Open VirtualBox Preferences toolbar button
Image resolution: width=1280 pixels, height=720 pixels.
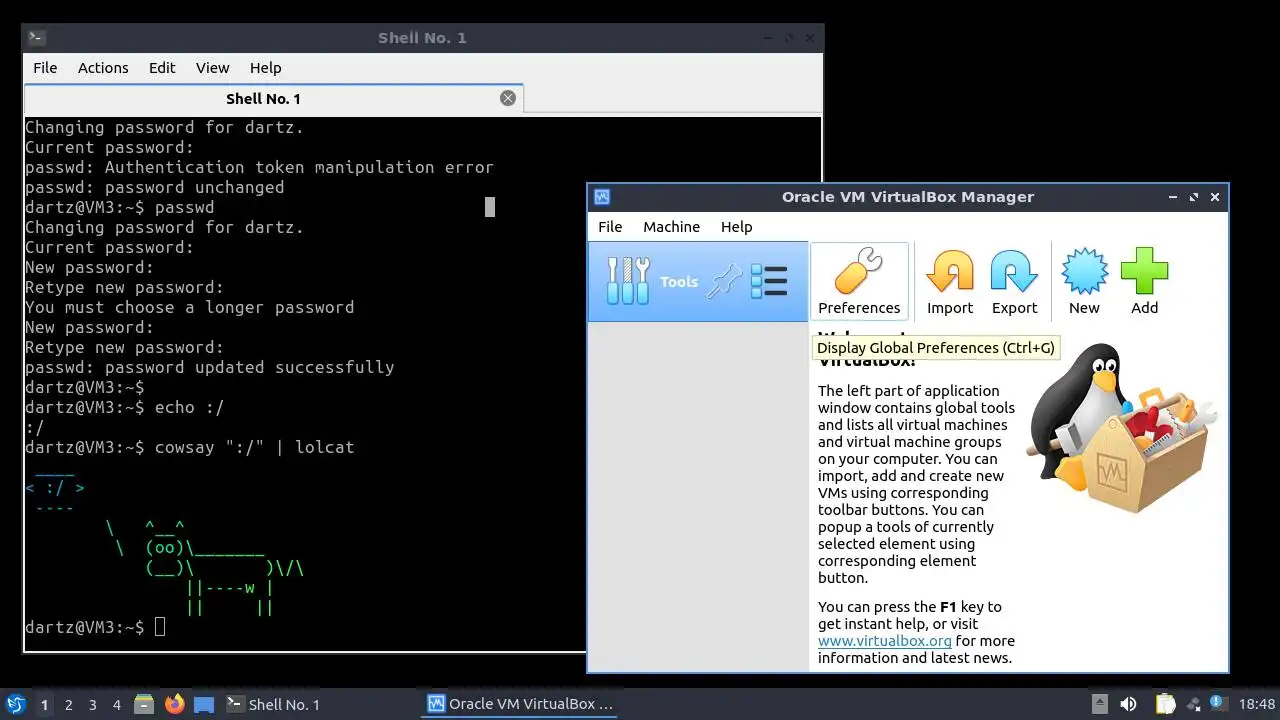pyautogui.click(x=859, y=281)
